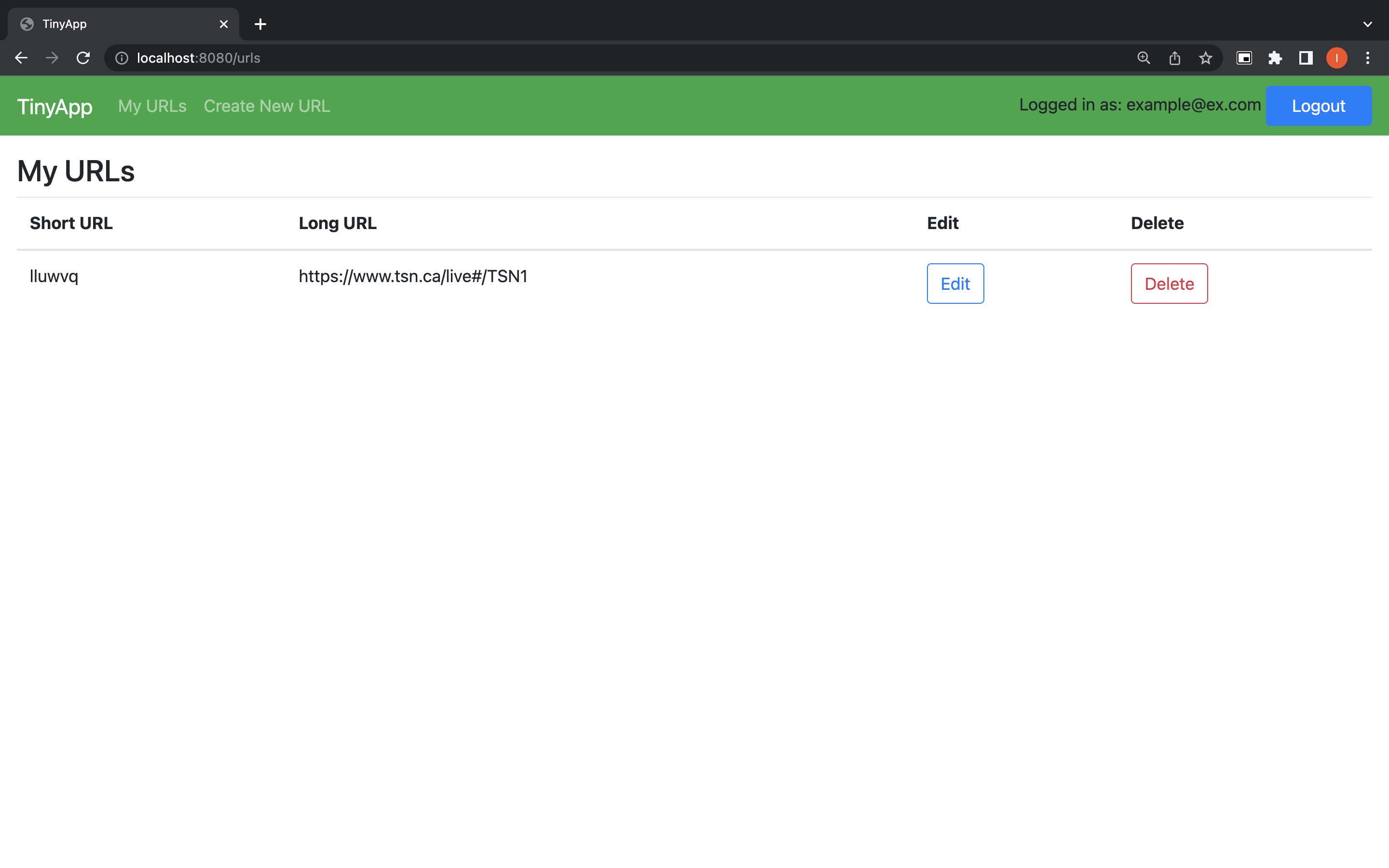Click the forward navigation arrow
1389x868 pixels.
click(52, 57)
